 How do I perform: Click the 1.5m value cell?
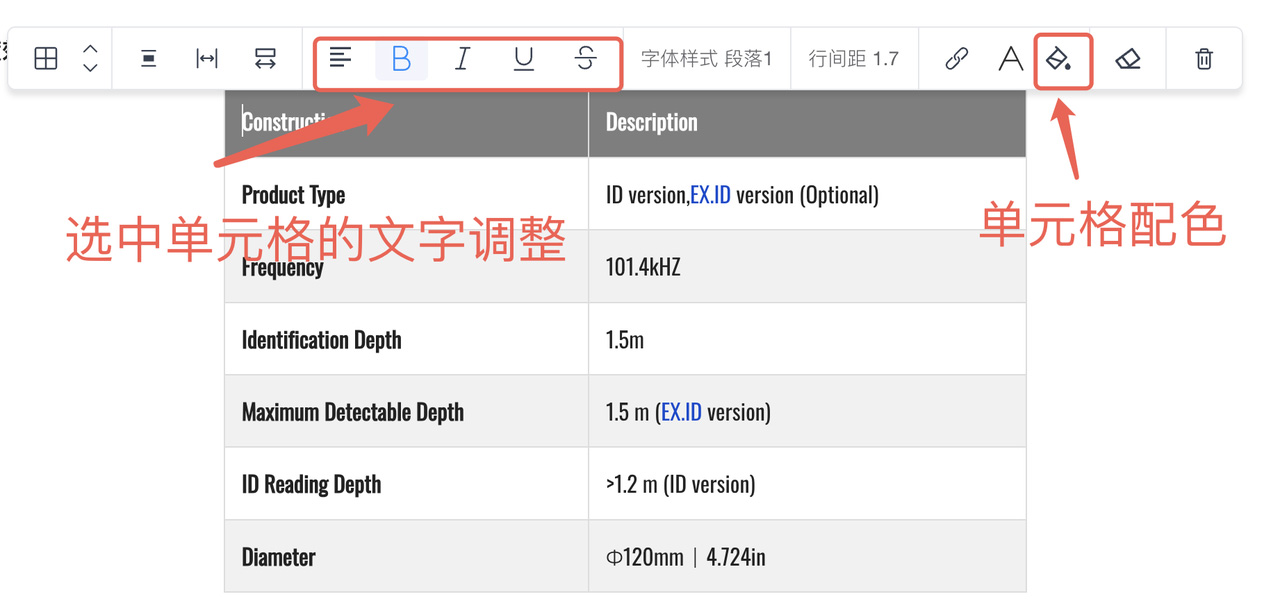point(807,339)
